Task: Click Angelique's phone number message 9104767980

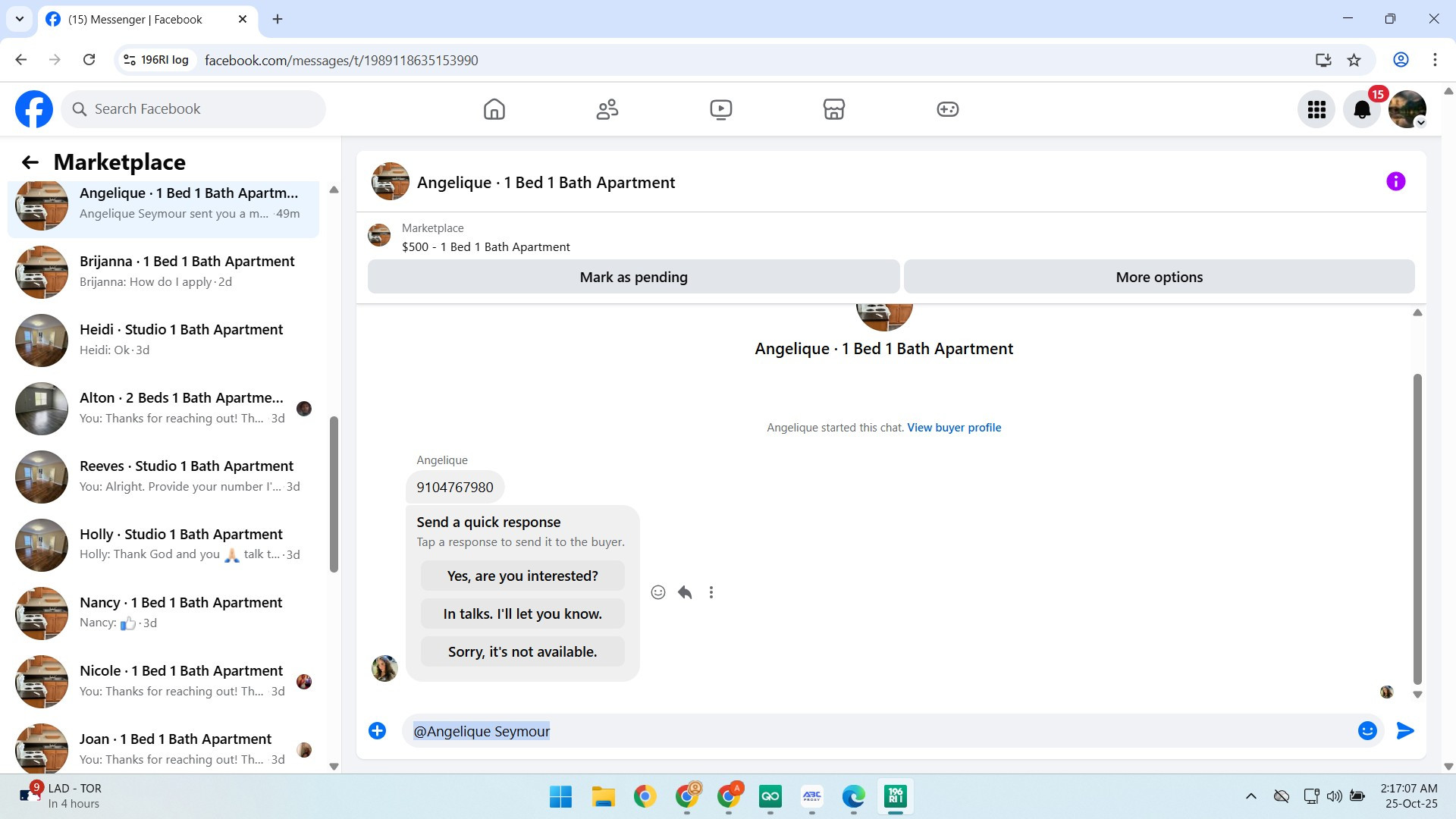Action: tap(455, 487)
